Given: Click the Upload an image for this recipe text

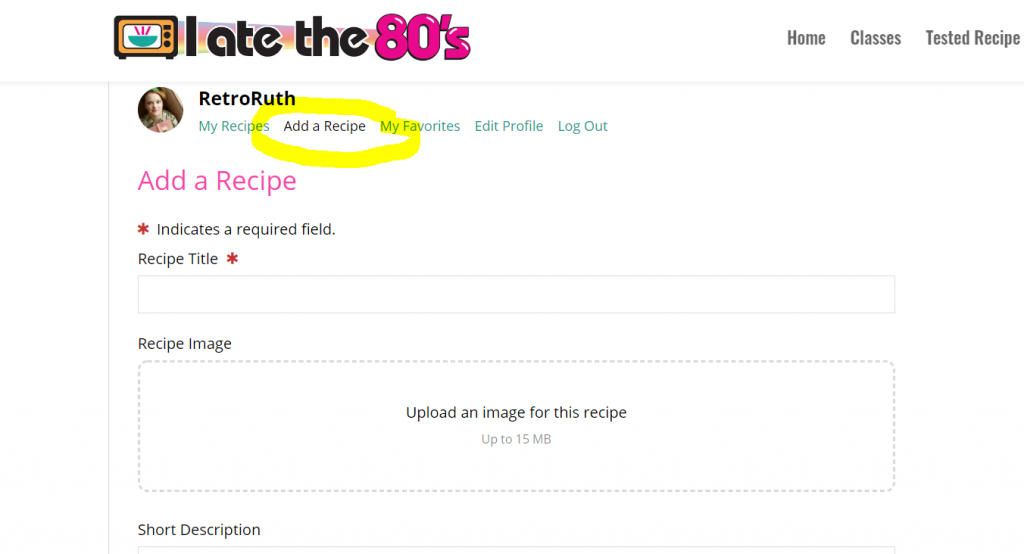Looking at the screenshot, I should click(x=516, y=413).
